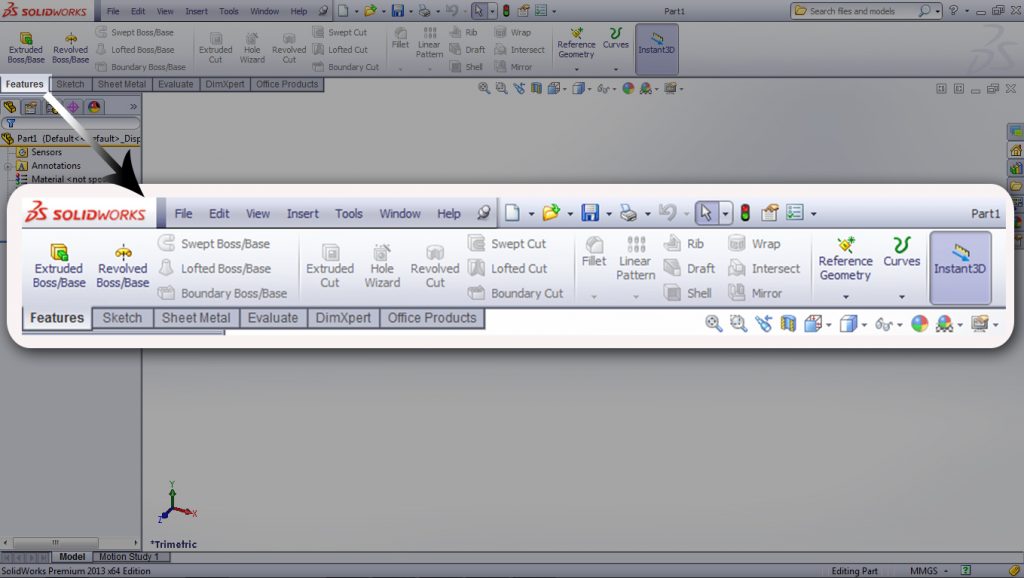This screenshot has height=578, width=1024.
Task: Open Search files and models dropdown arrow
Action: coord(937,11)
